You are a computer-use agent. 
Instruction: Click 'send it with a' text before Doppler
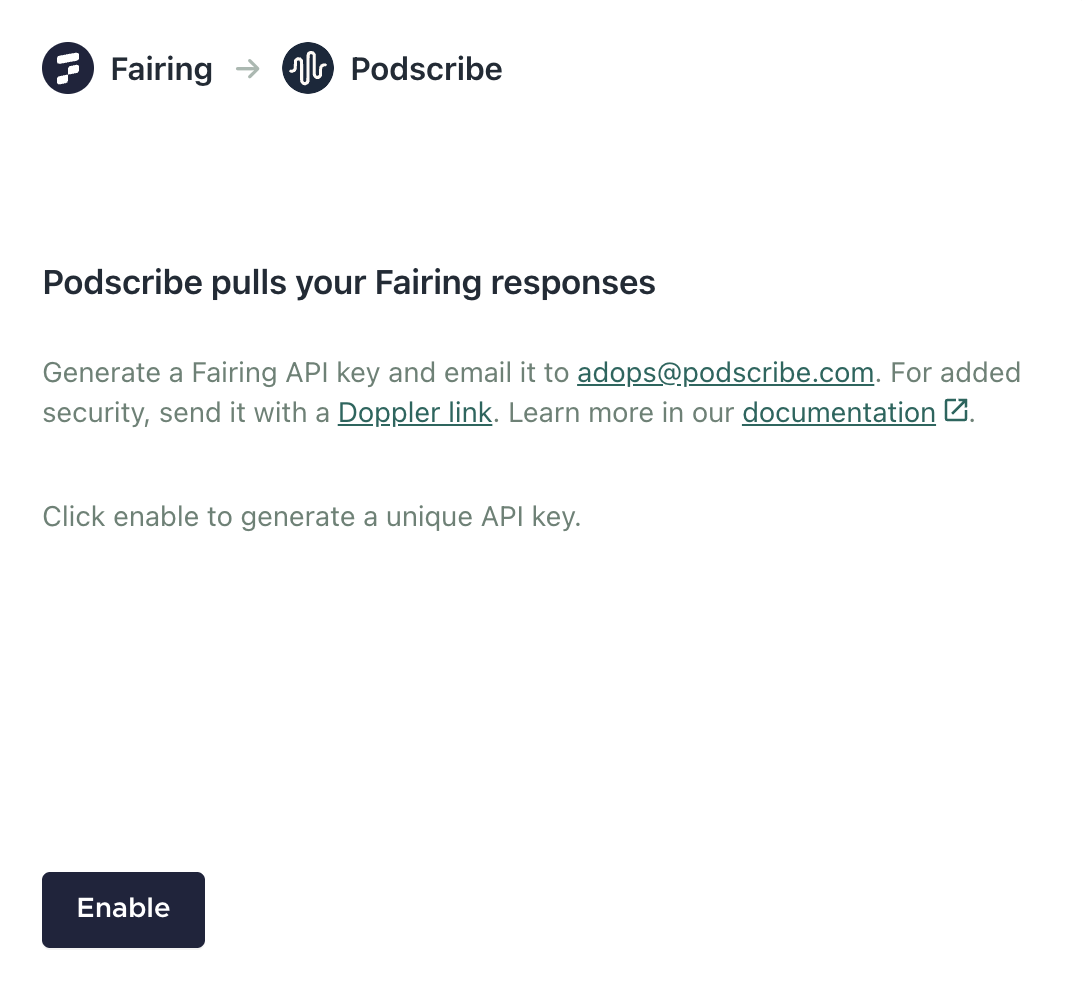coord(244,413)
